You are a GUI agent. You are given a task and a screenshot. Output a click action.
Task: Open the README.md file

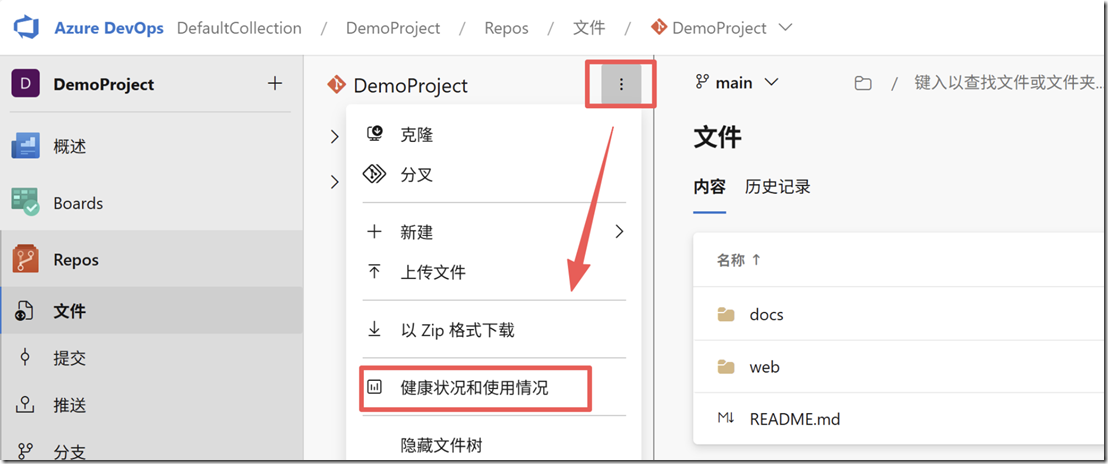(x=795, y=419)
